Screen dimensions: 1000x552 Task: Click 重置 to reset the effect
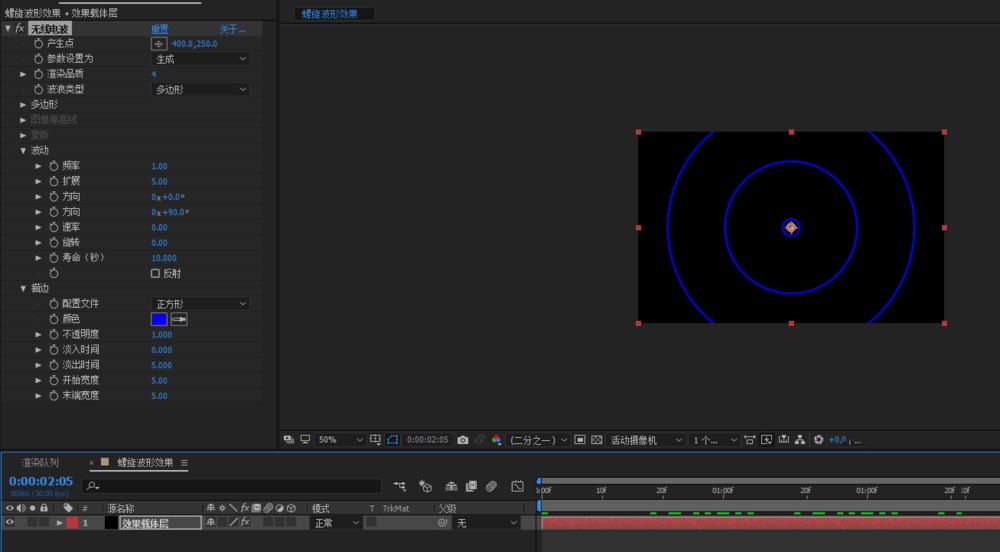coord(159,29)
